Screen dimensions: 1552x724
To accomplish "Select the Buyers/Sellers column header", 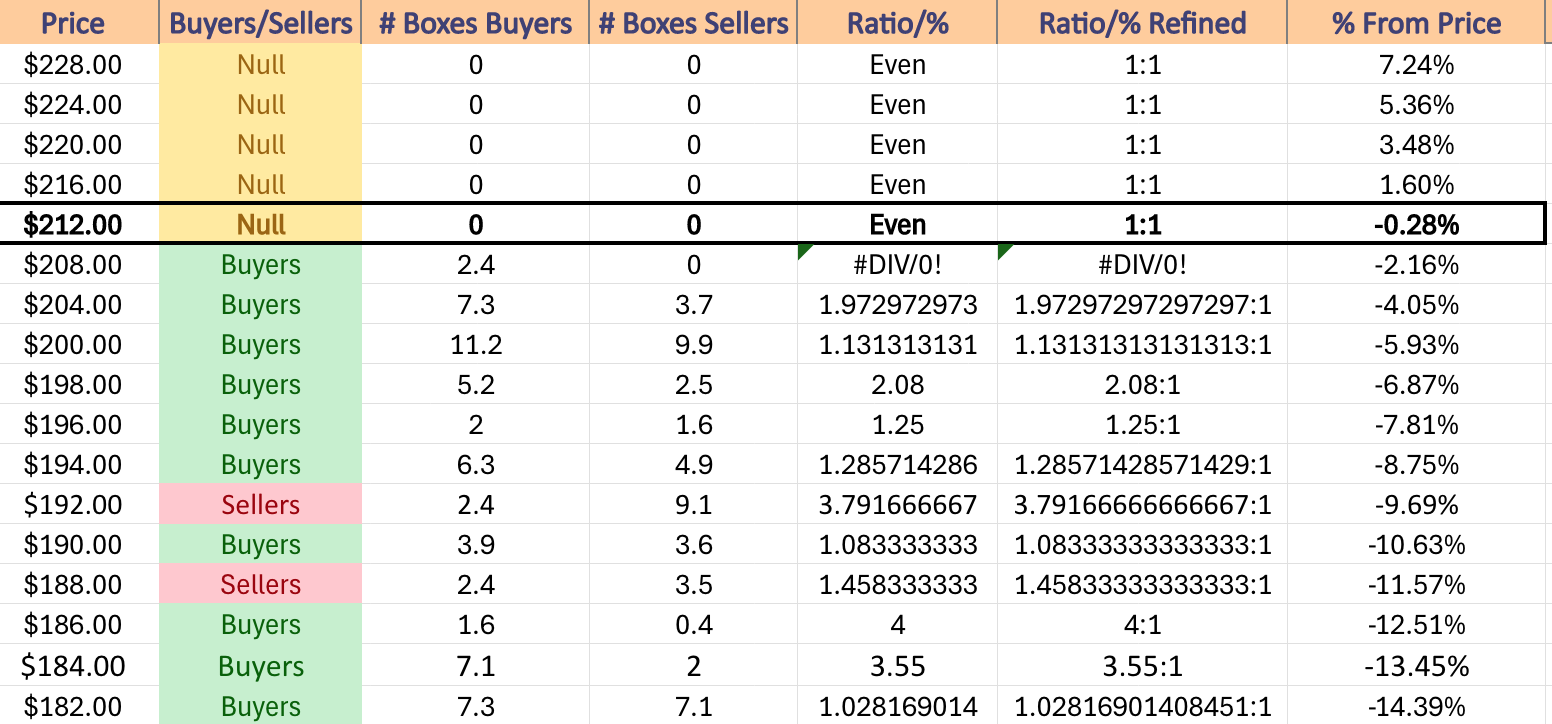I will tap(260, 22).
